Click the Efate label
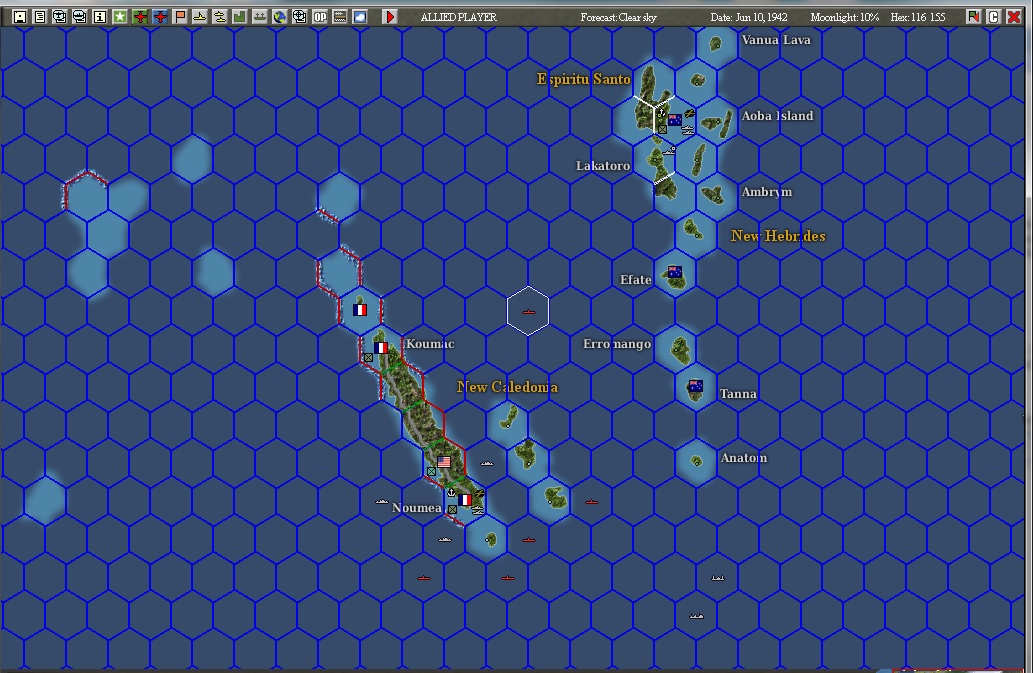The image size is (1033, 673). coord(636,280)
